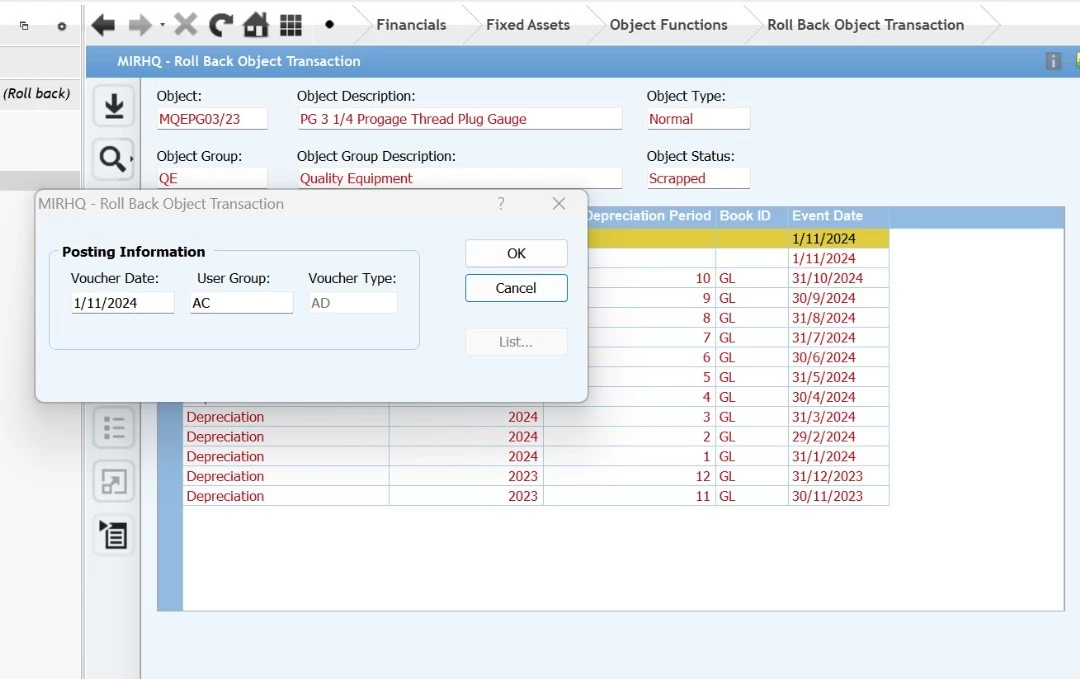Click the Object Status field Scrapped
Screen dimensions: 1080x679
click(698, 178)
